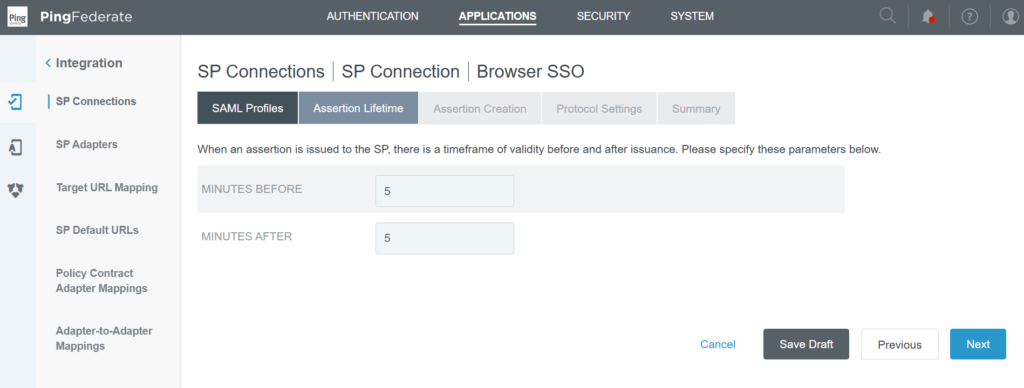Image resolution: width=1024 pixels, height=388 pixels.
Task: Click the Cancel link
Action: click(x=718, y=344)
